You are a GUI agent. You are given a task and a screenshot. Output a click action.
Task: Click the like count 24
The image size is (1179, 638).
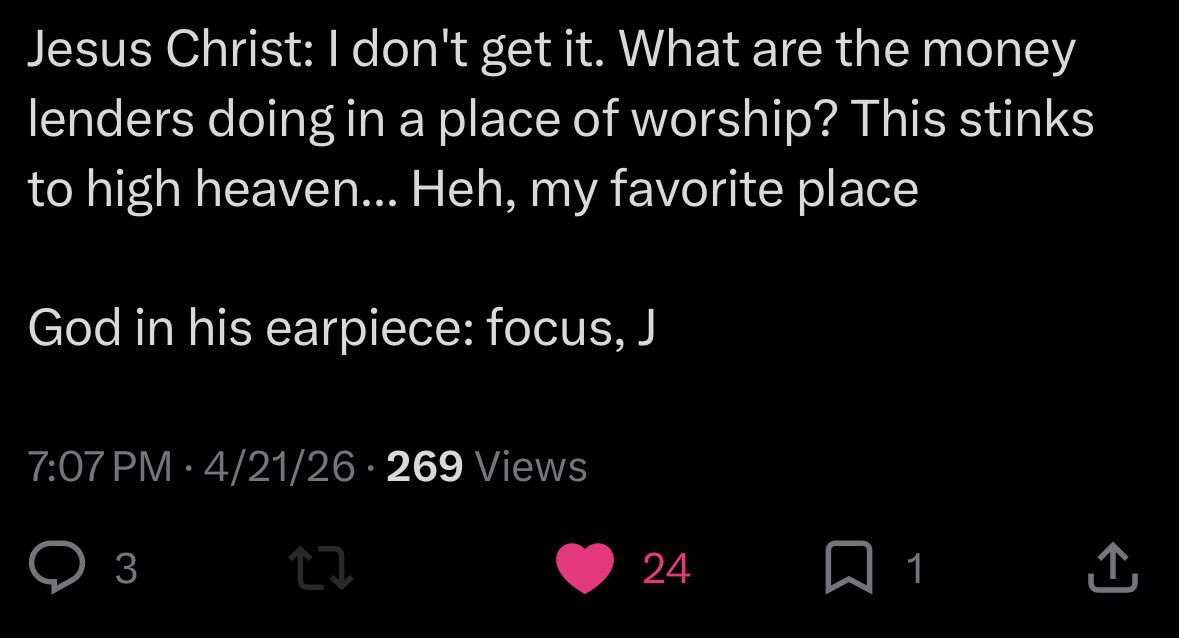pyautogui.click(x=666, y=569)
